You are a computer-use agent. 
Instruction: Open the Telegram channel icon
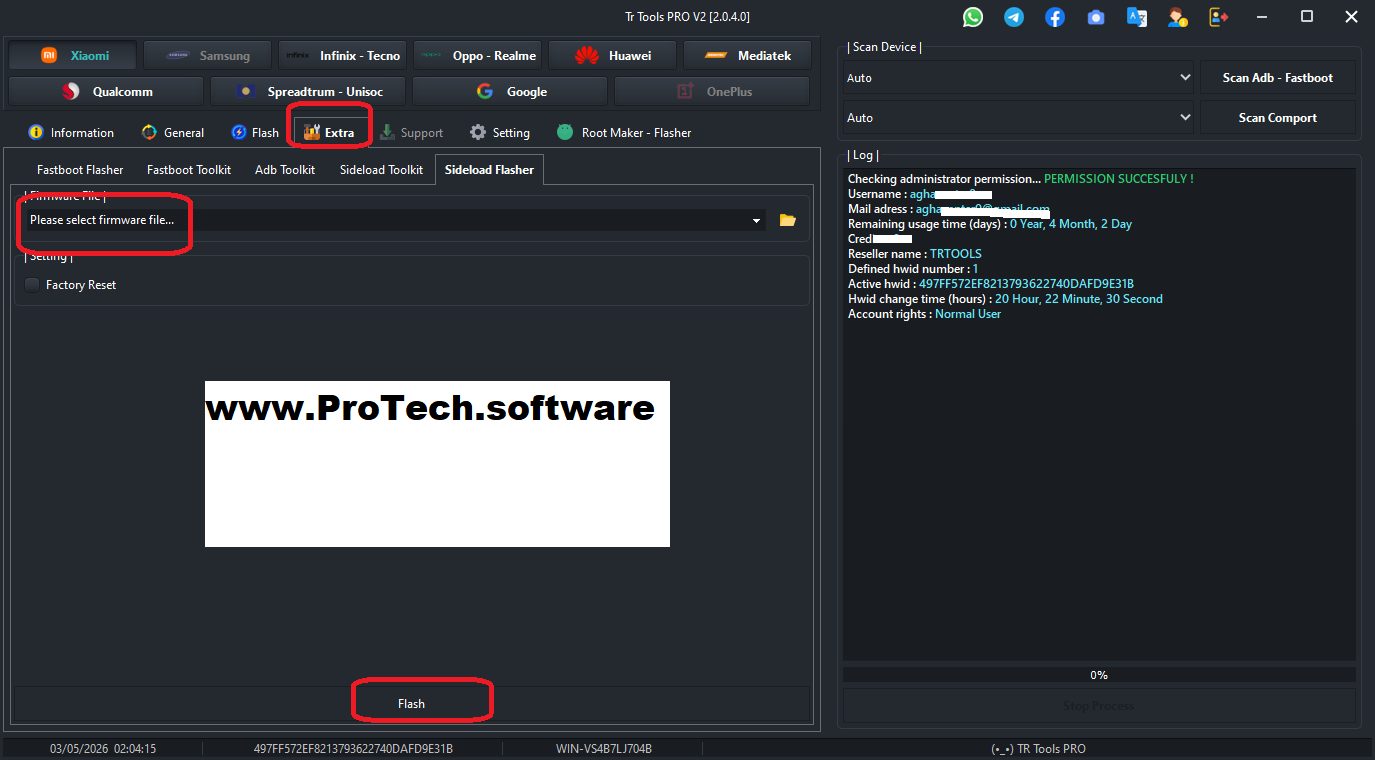click(1014, 17)
